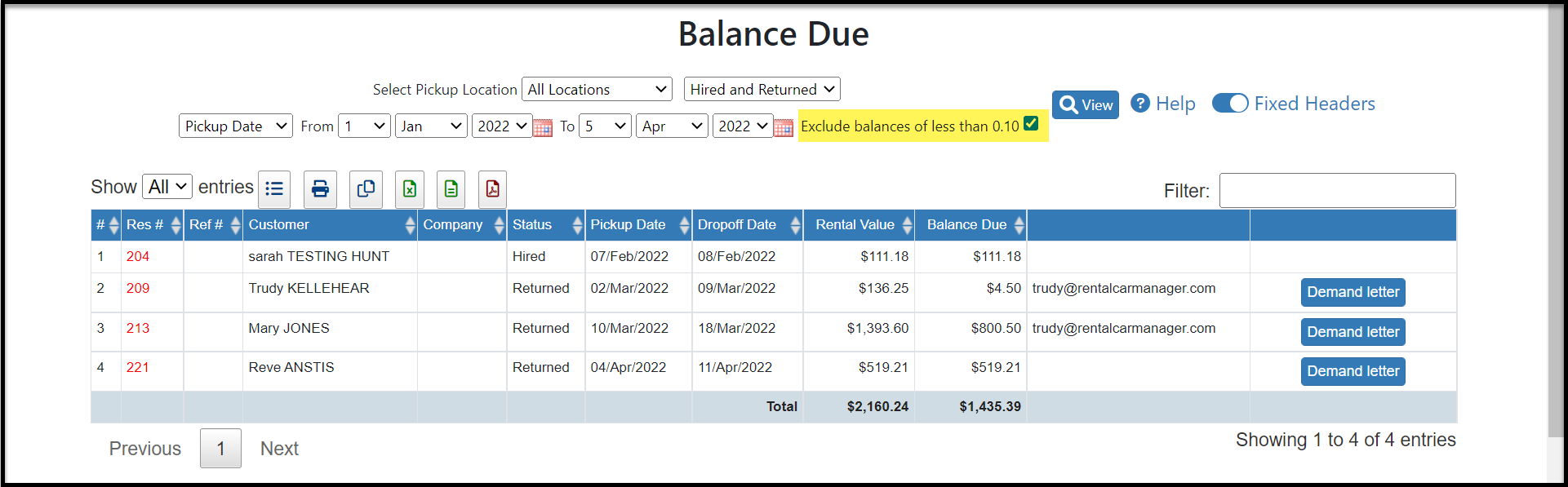Uncheck Exclude balances of less than 0.10
The height and width of the screenshot is (487, 1568).
pos(1031,123)
